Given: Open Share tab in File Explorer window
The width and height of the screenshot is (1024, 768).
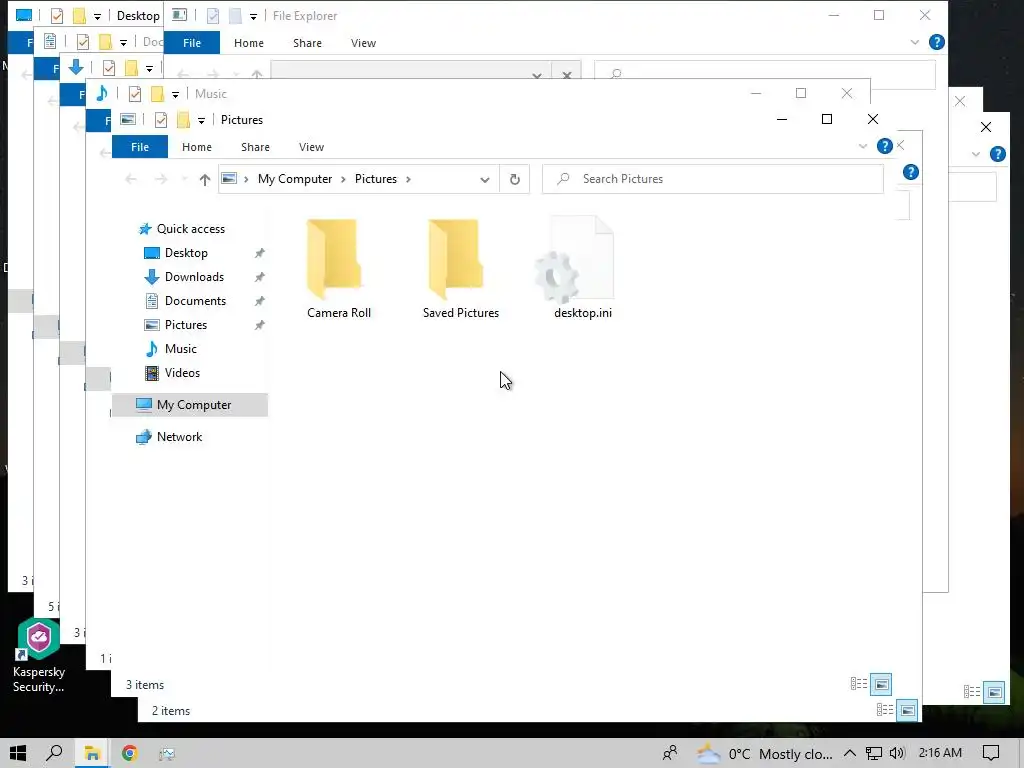Looking at the screenshot, I should 307,43.
